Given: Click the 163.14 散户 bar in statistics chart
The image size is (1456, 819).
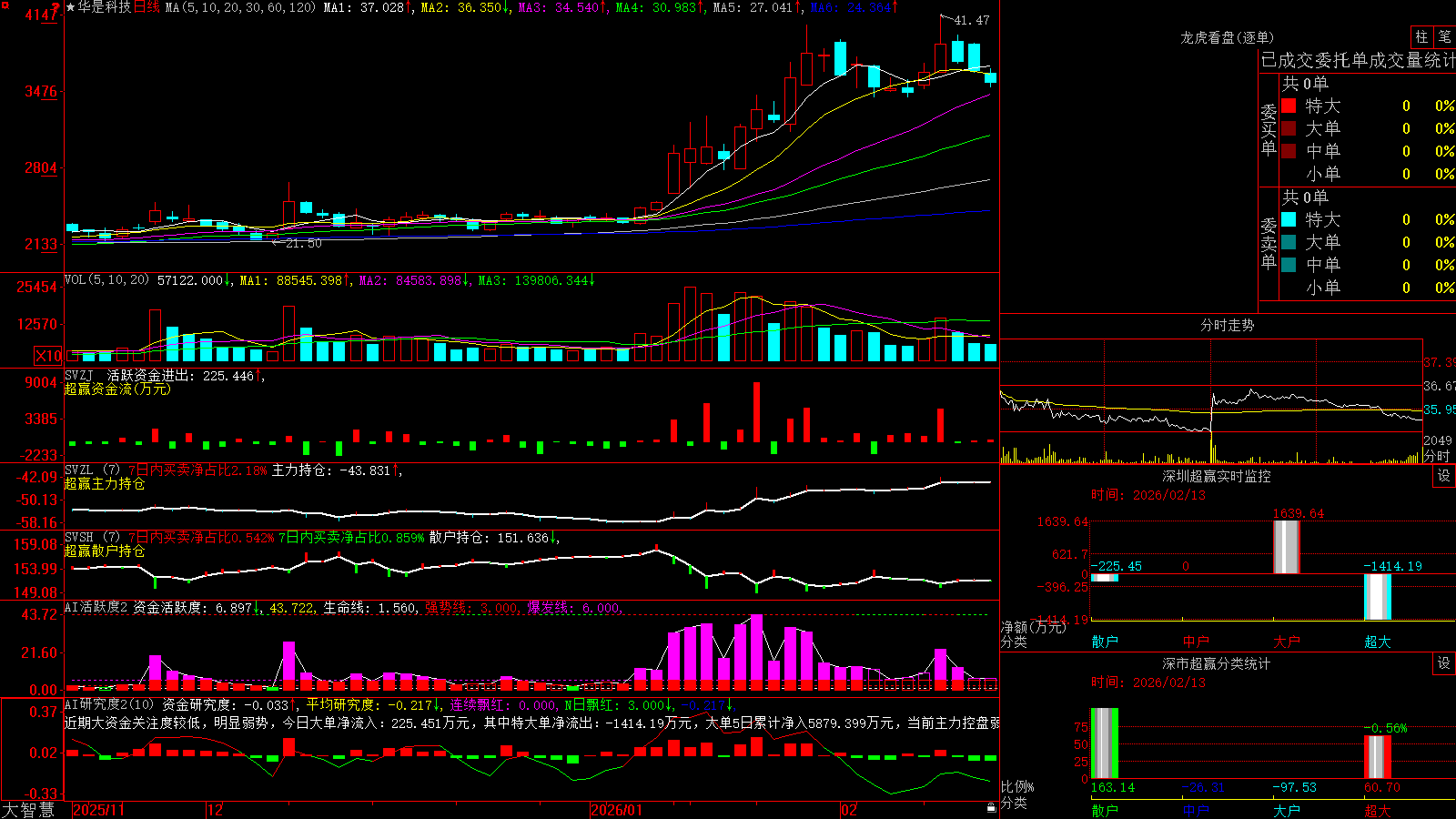Looking at the screenshot, I should [x=1105, y=743].
